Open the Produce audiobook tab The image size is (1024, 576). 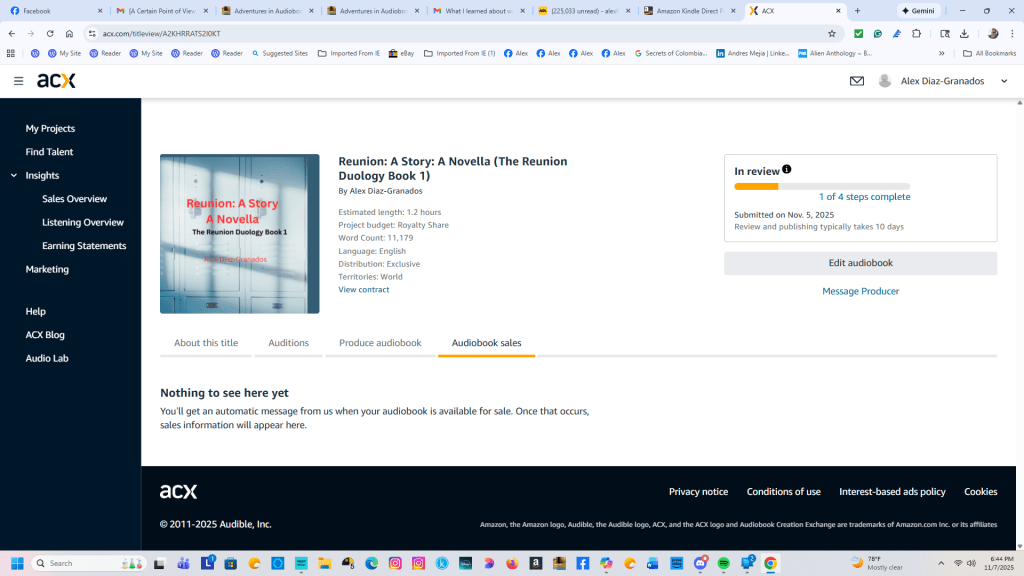click(x=380, y=343)
